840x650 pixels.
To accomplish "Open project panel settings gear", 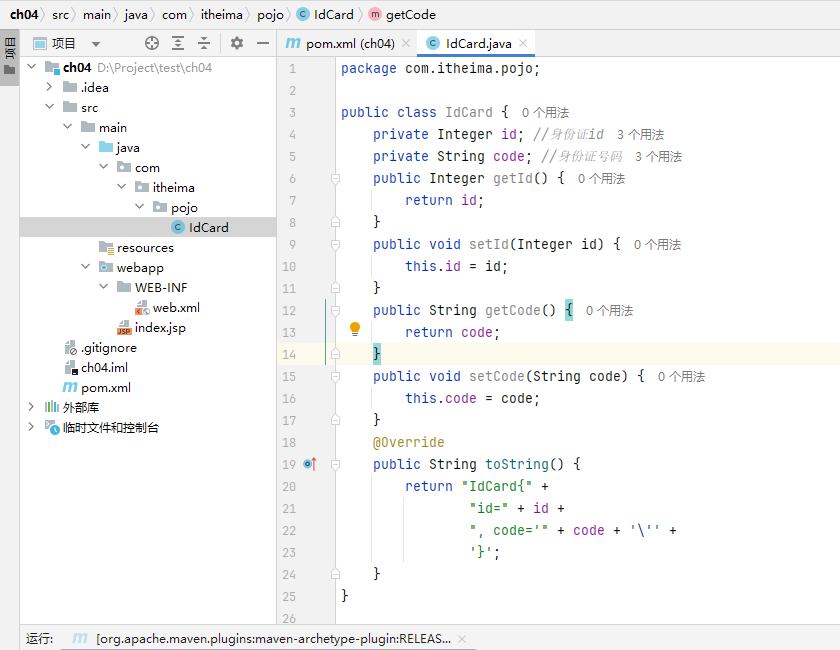I will tap(237, 43).
